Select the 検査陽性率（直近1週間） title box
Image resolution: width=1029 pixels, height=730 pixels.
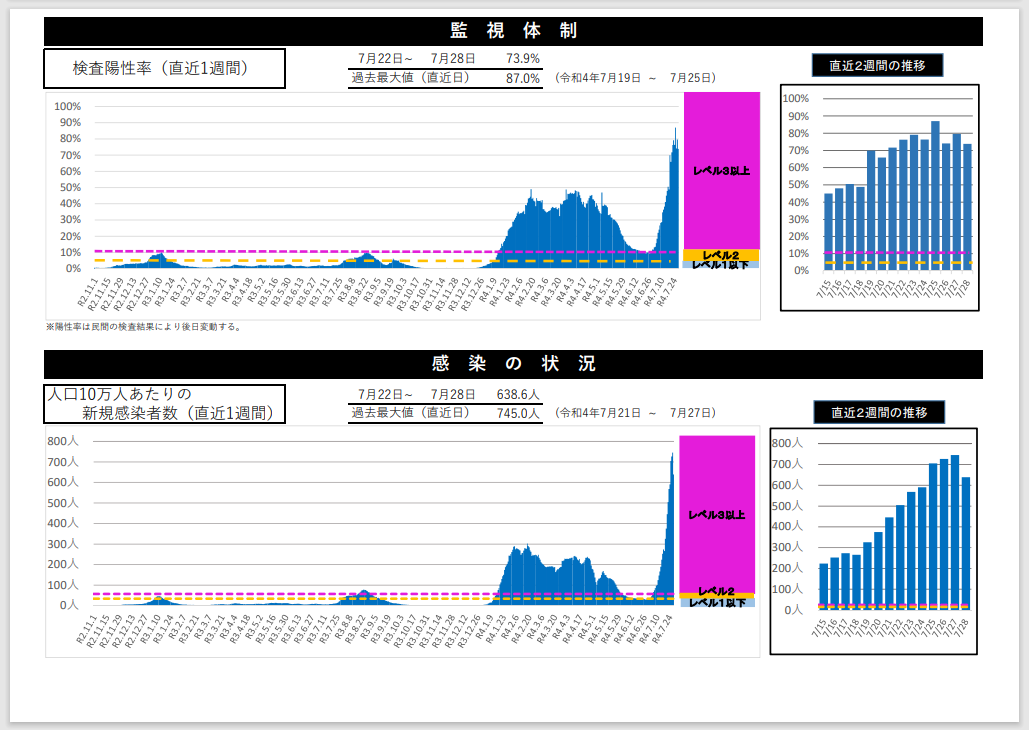[x=165, y=69]
